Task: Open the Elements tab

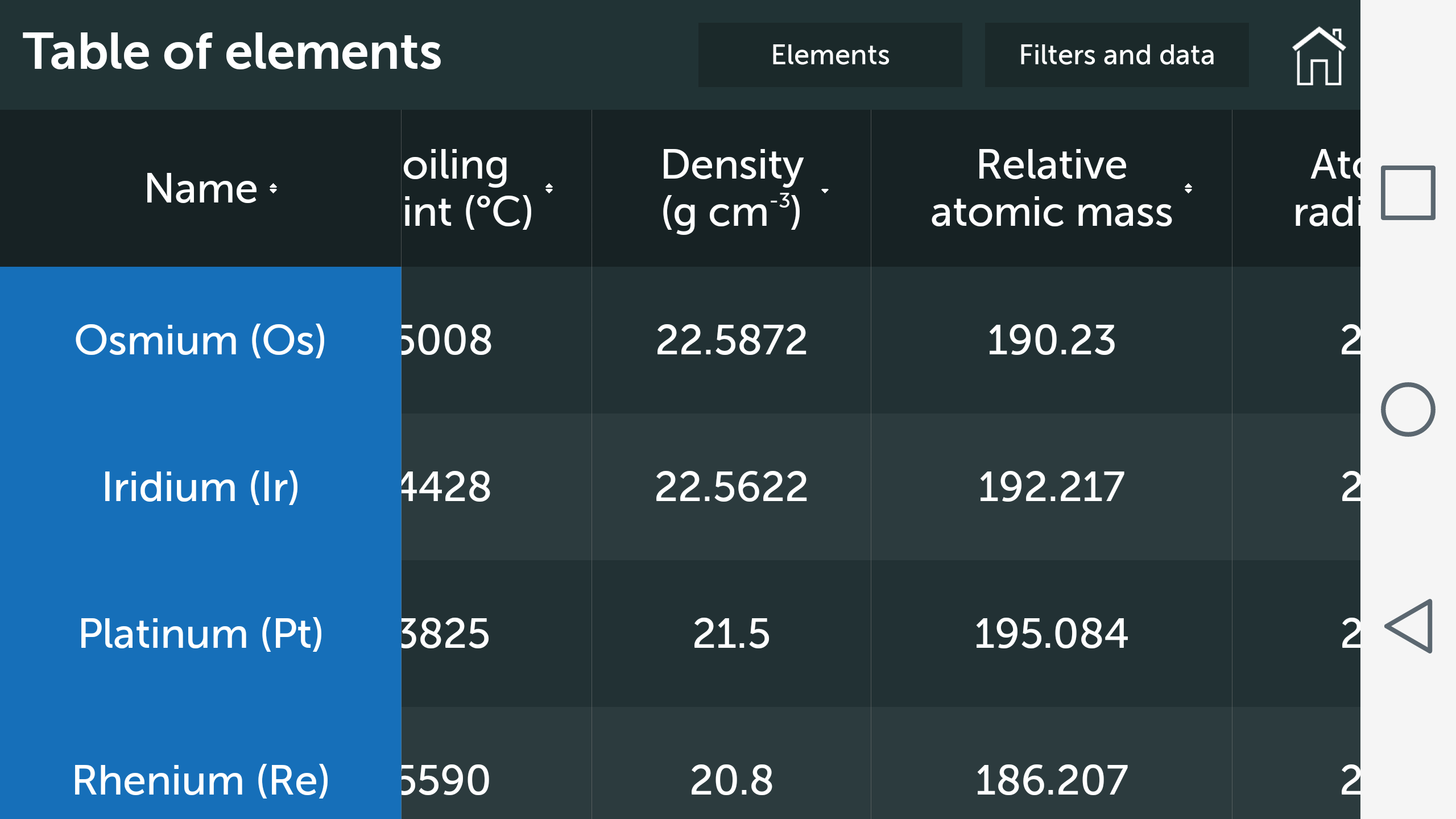Action: pyautogui.click(x=830, y=55)
